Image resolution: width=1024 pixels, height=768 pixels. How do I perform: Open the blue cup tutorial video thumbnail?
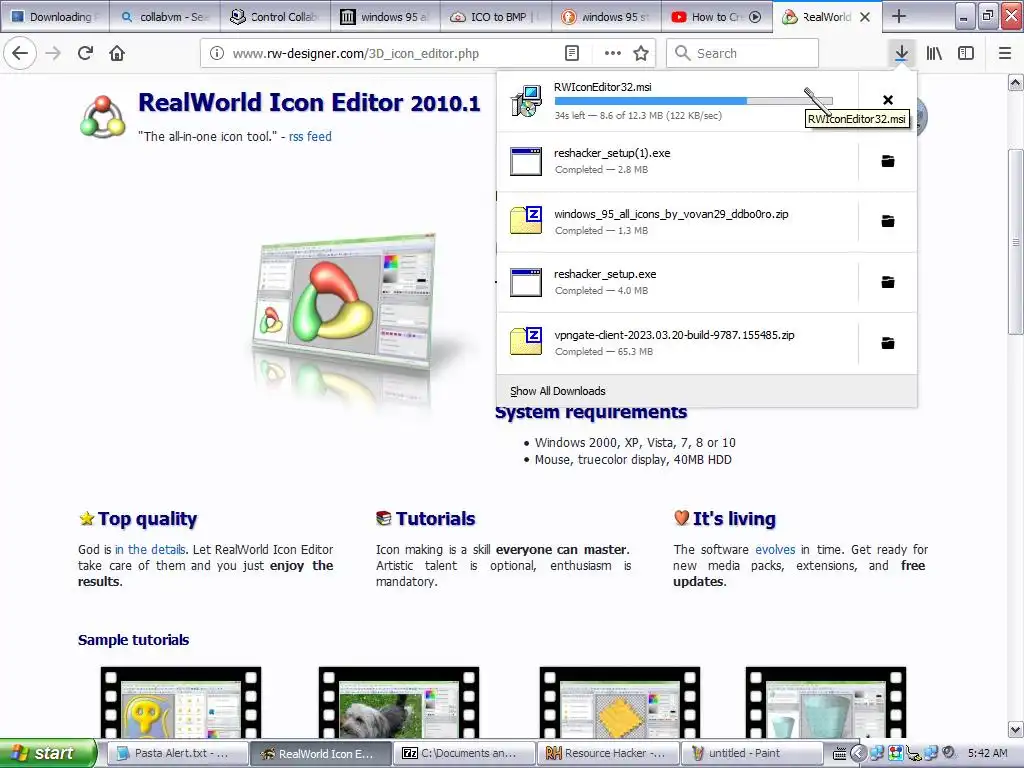[826, 702]
